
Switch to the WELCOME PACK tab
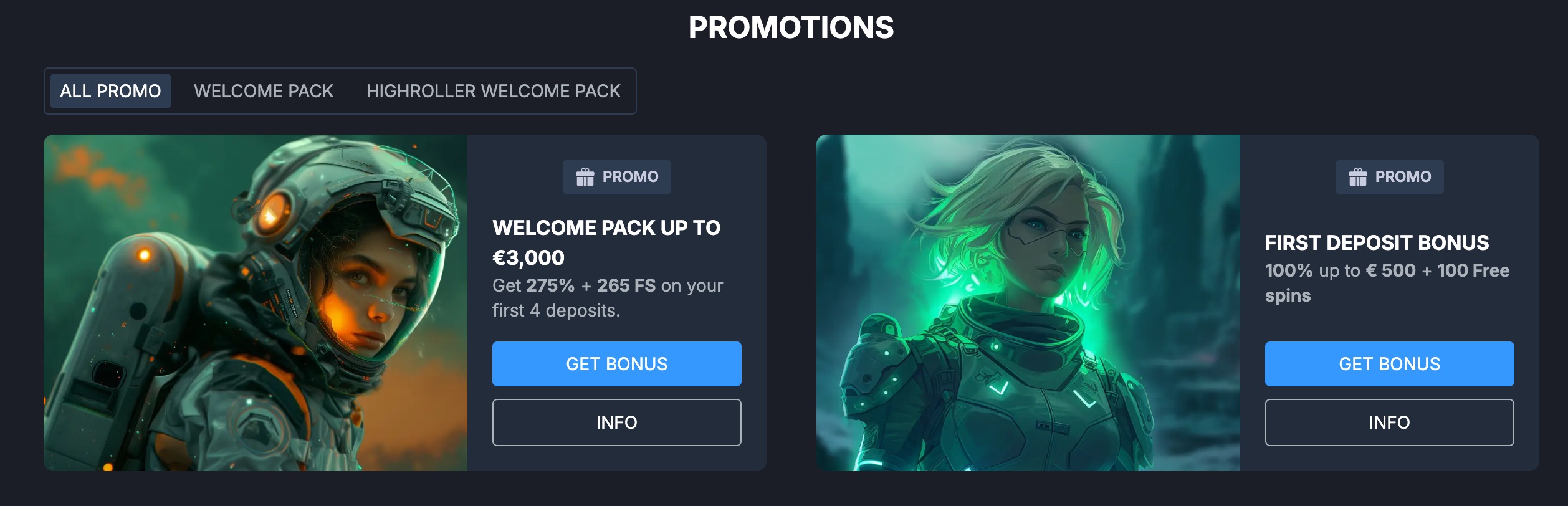264,91
